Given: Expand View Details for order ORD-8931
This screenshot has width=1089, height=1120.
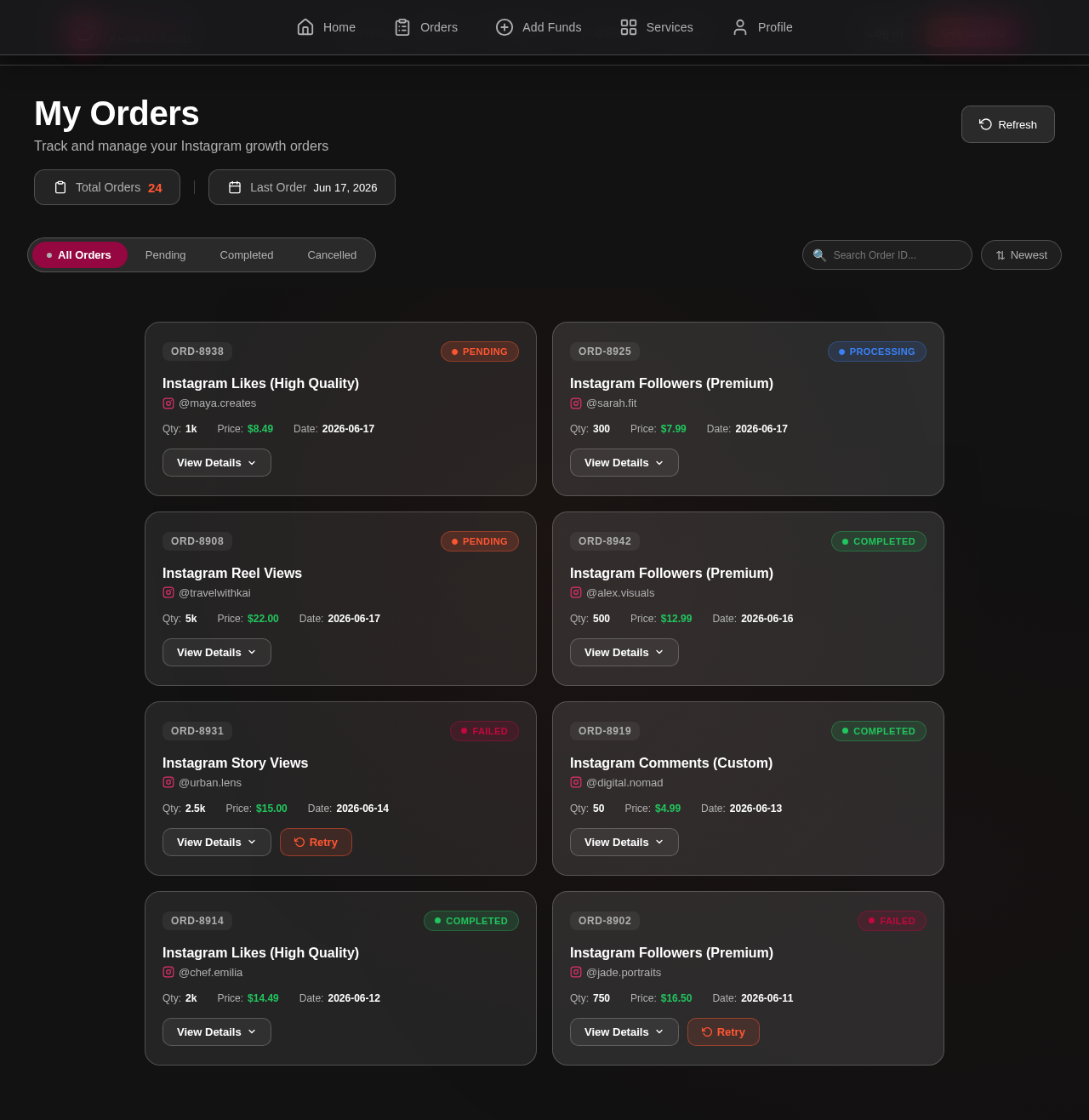Looking at the screenshot, I should tap(217, 843).
